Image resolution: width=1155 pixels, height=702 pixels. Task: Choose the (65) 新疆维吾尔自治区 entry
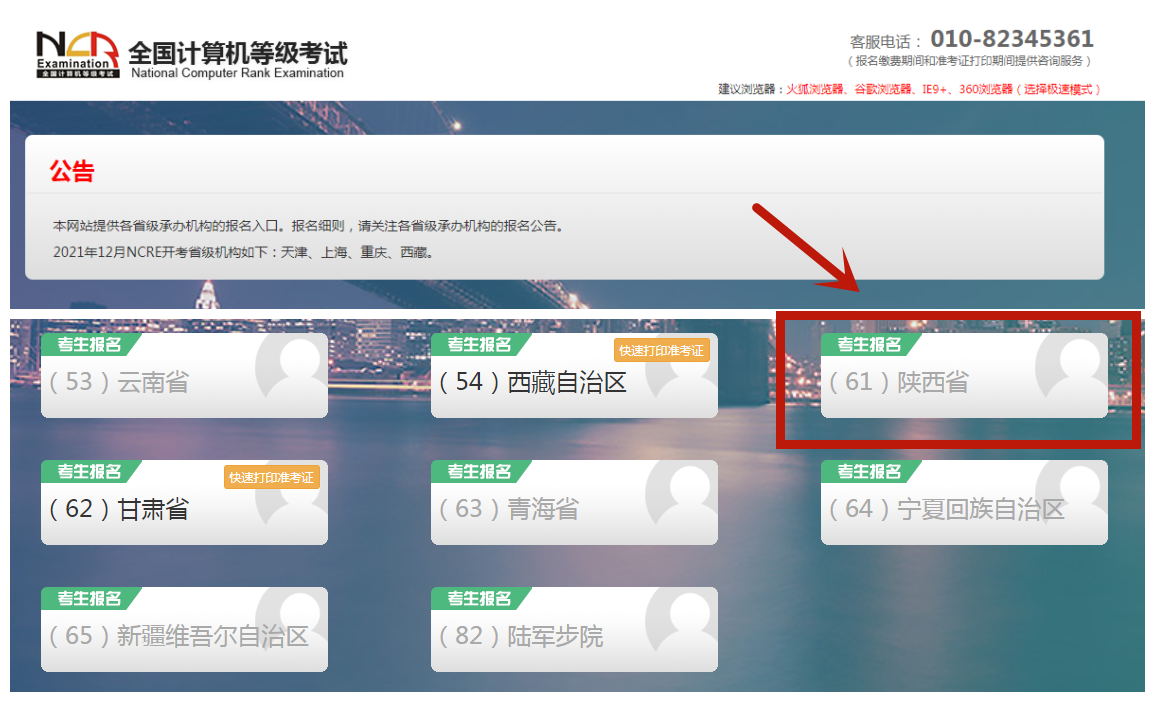click(179, 637)
